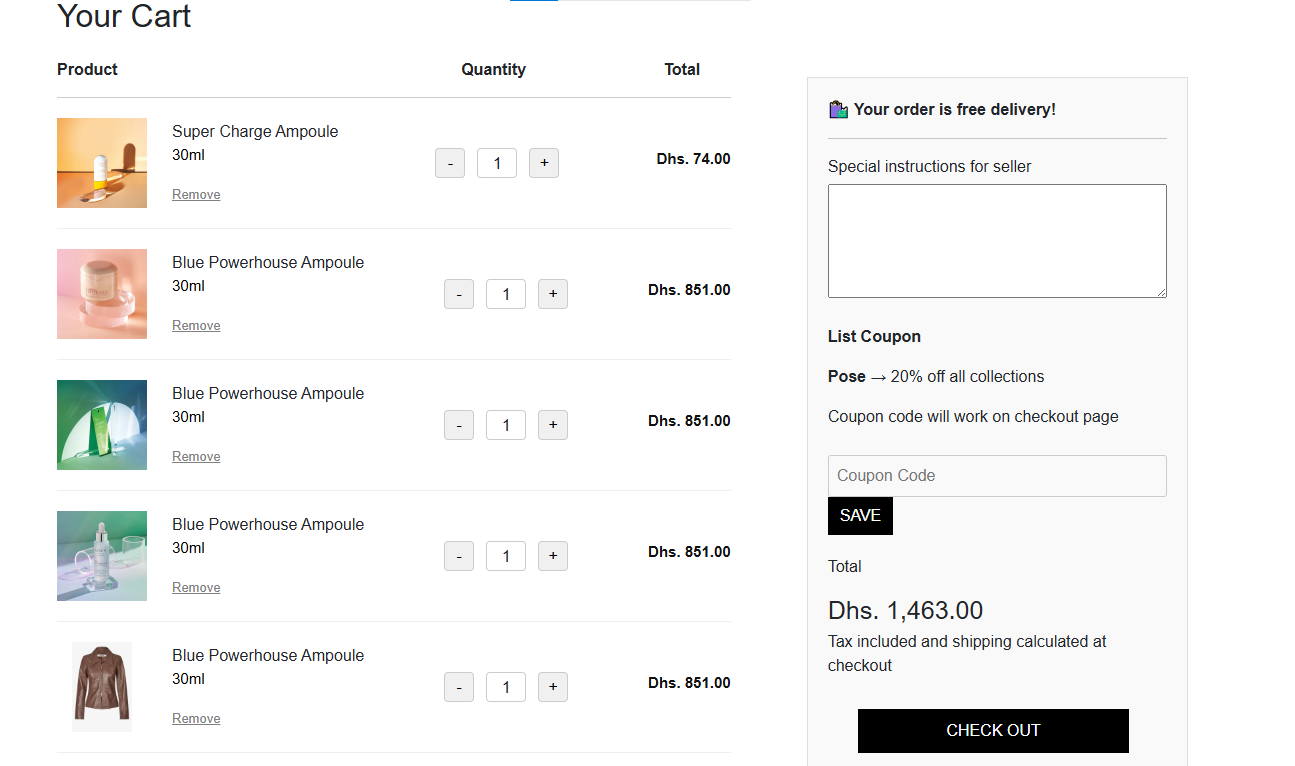The image size is (1295, 766).
Task: Remove the pink jar product from cart
Action: (196, 326)
